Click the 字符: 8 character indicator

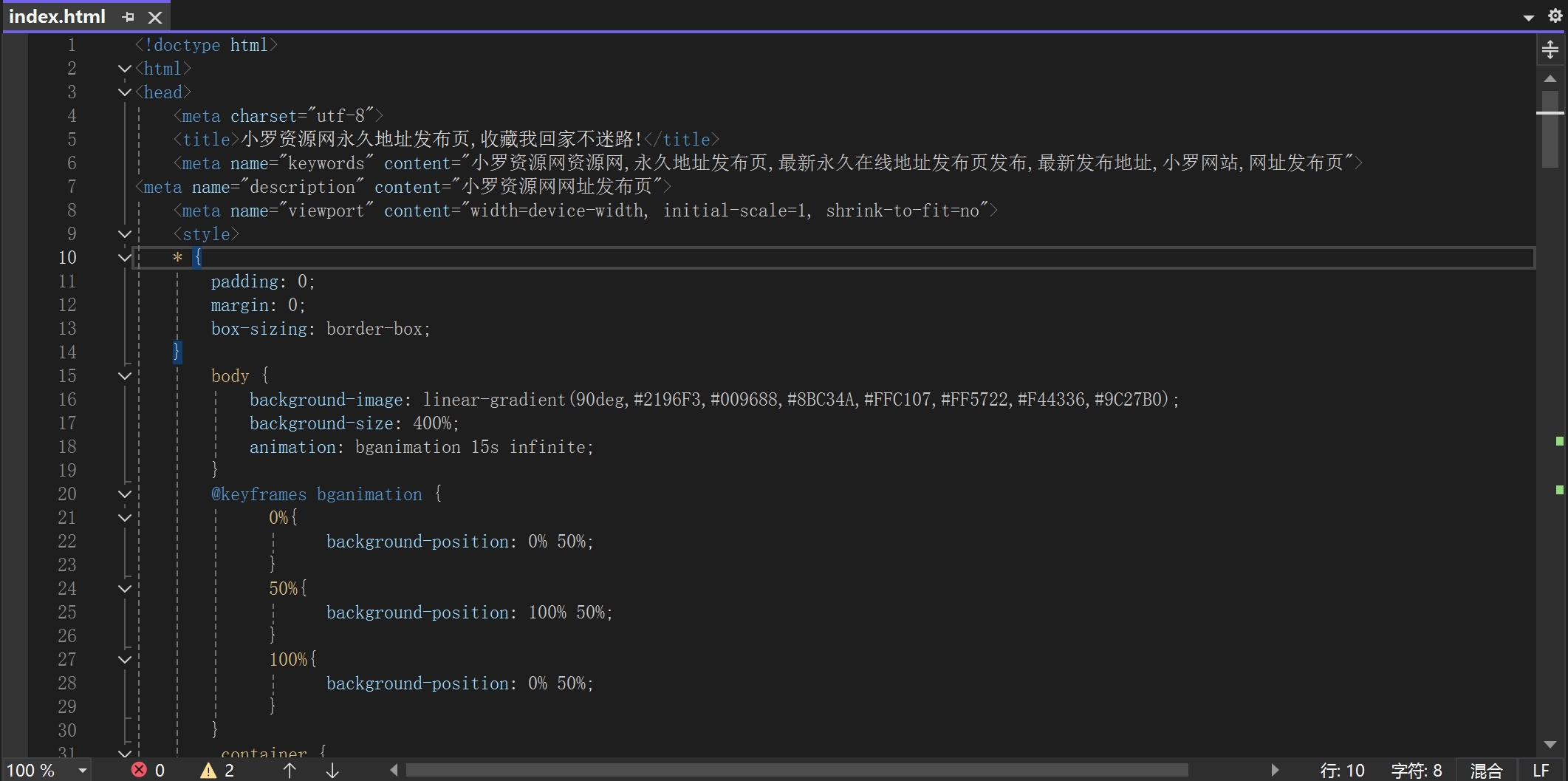[x=1417, y=771]
